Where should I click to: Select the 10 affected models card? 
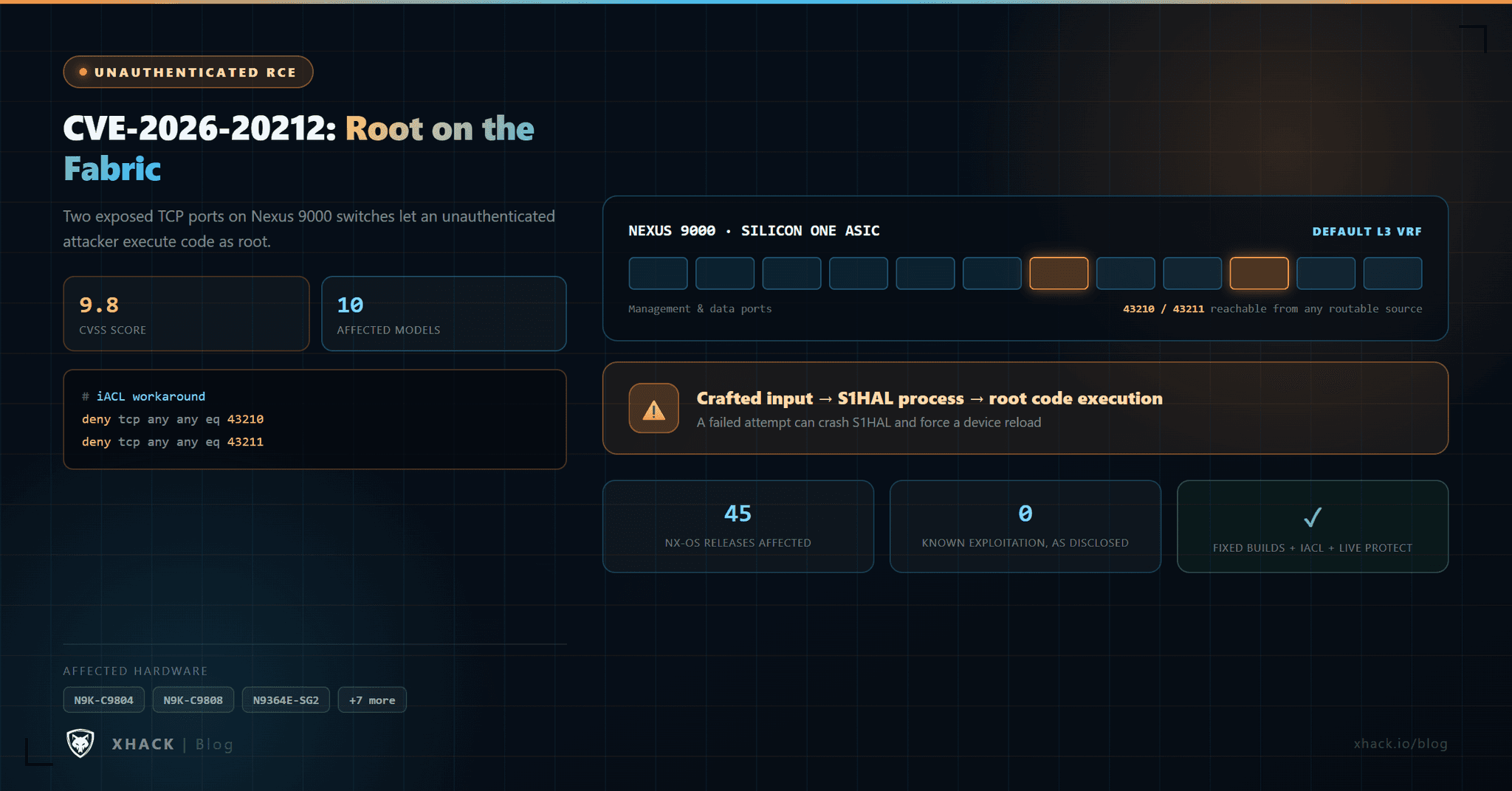click(444, 314)
